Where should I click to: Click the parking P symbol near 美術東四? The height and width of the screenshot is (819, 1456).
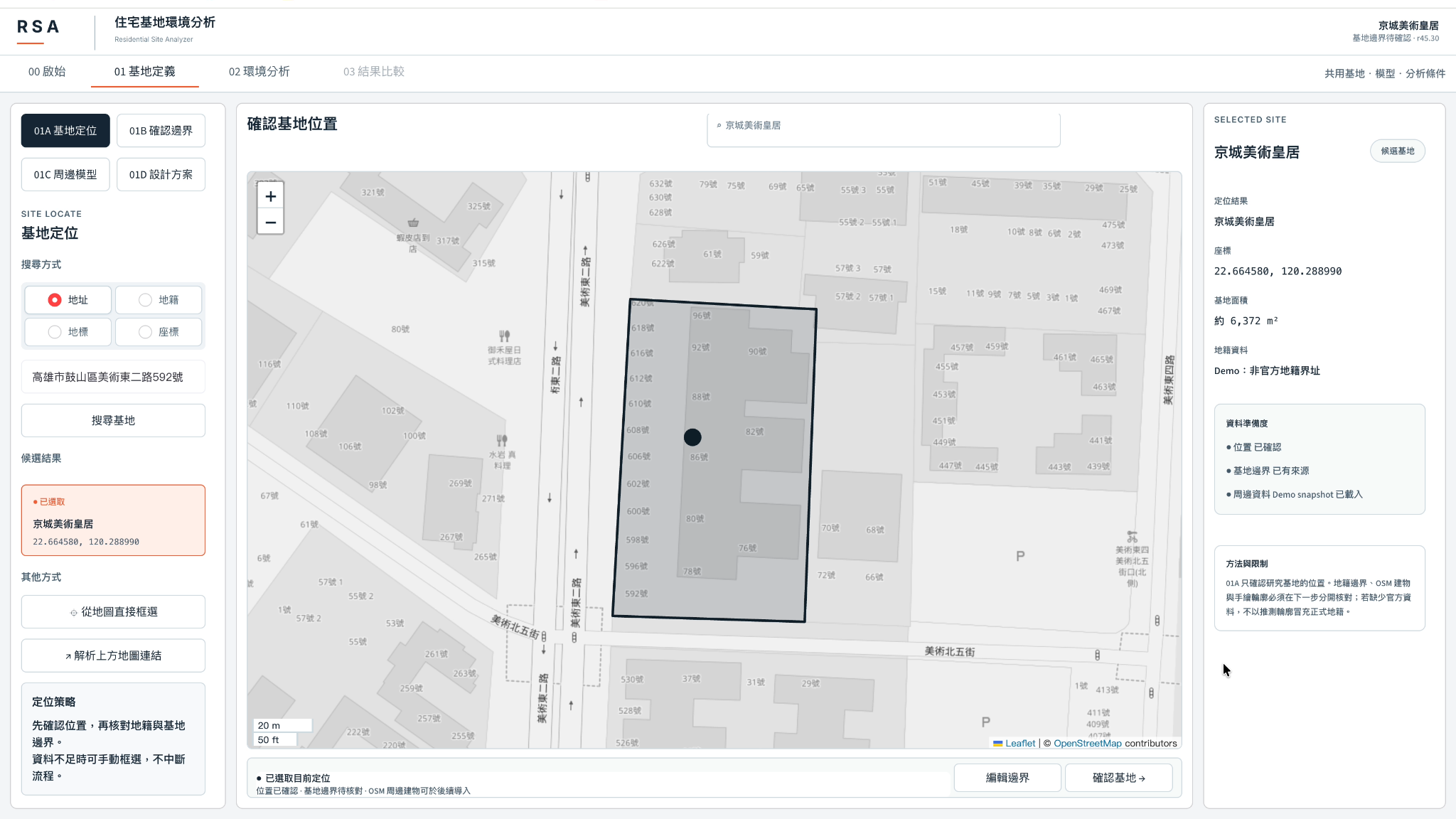(1020, 556)
